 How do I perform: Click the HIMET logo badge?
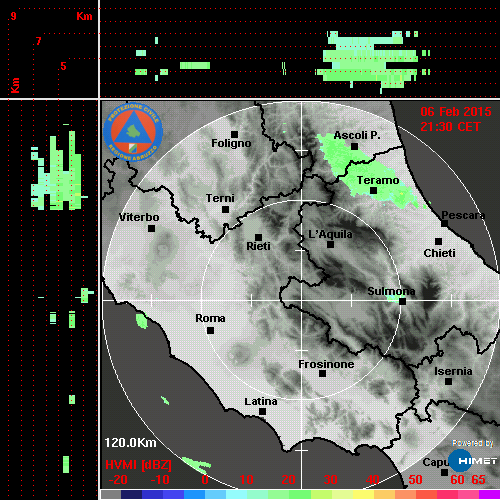coord(473,461)
